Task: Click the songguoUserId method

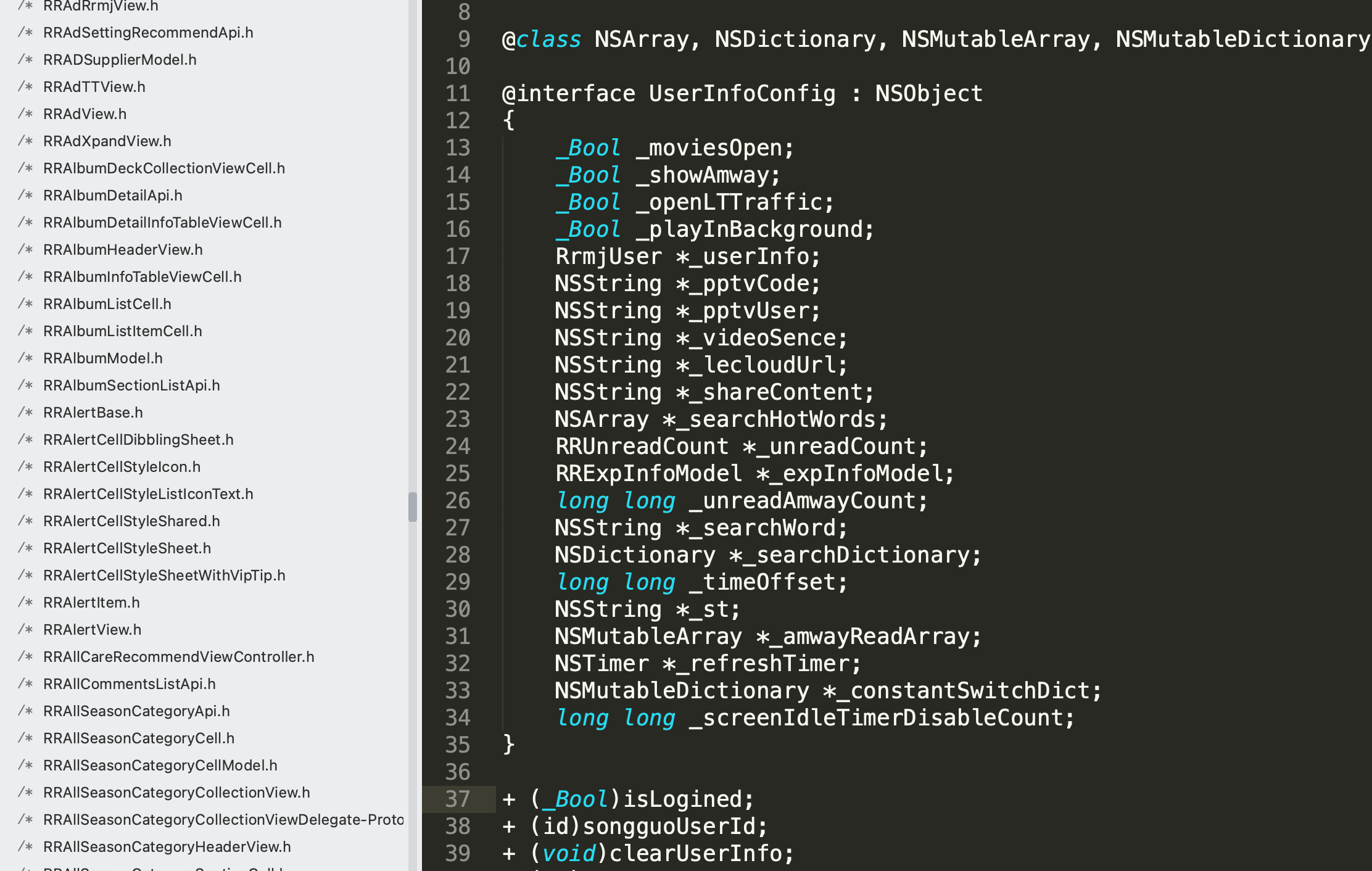Action: click(x=669, y=827)
